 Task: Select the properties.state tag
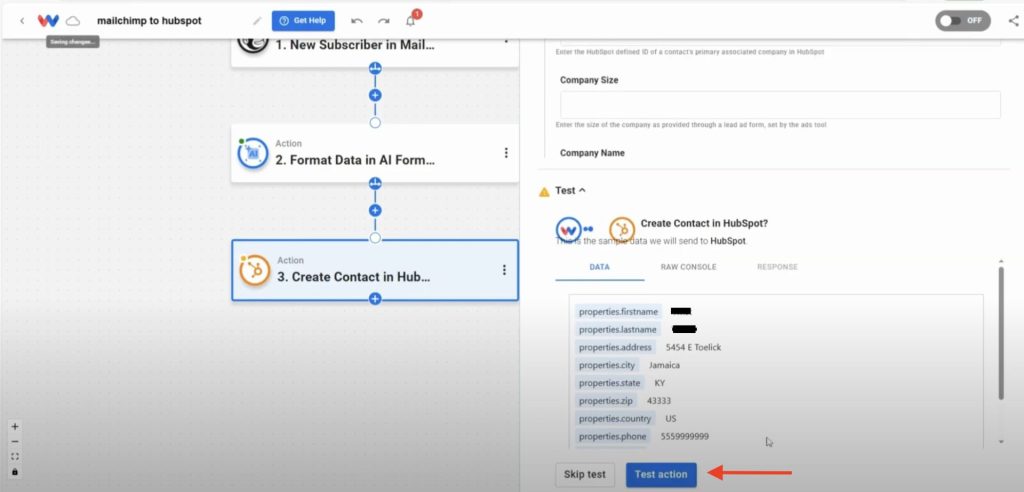tap(610, 383)
